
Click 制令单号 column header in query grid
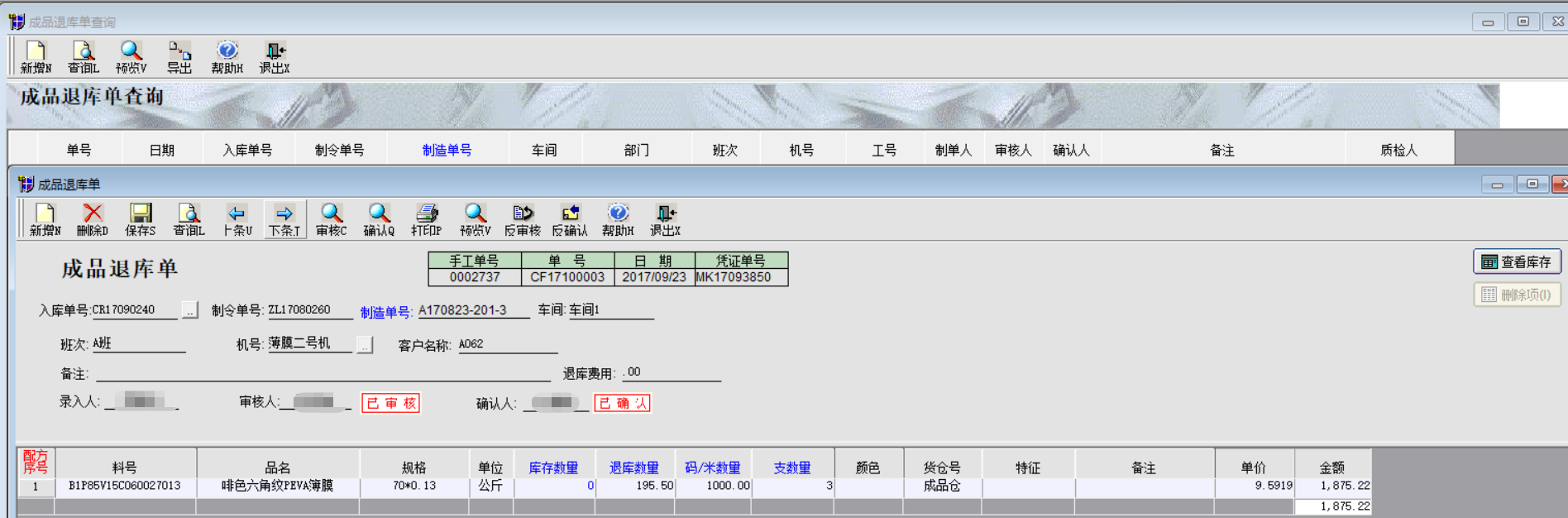pos(339,150)
